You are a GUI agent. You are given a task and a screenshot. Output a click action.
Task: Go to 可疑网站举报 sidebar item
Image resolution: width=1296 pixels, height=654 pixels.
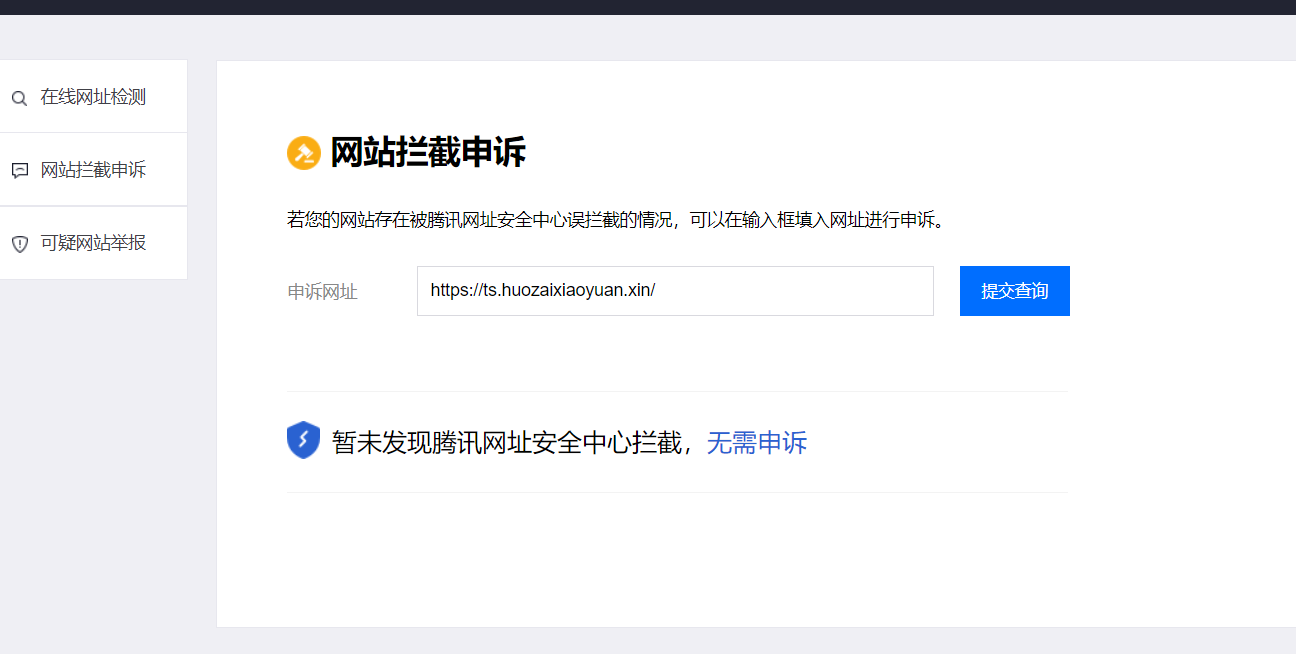pos(93,243)
